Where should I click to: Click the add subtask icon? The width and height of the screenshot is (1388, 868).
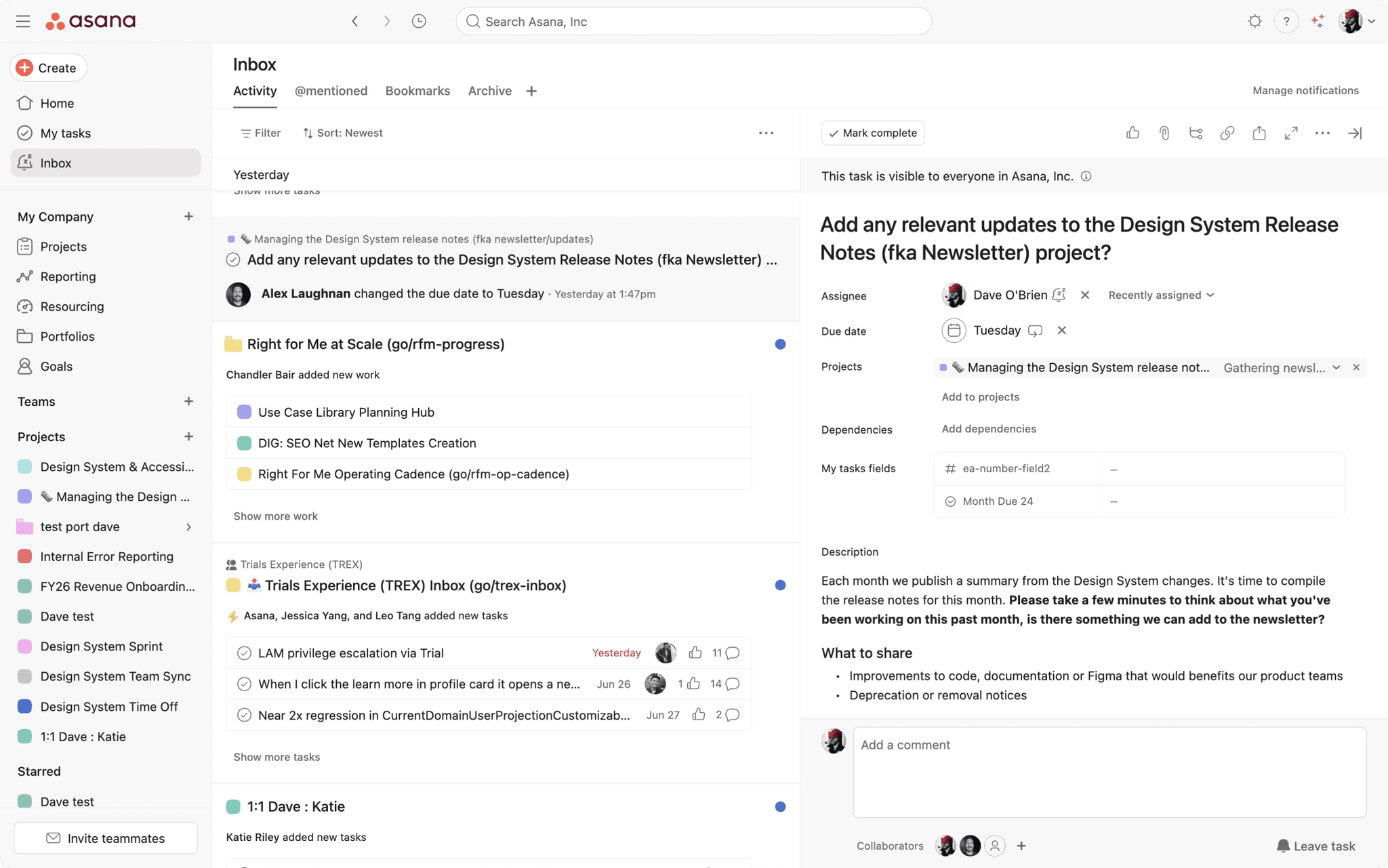(1196, 133)
